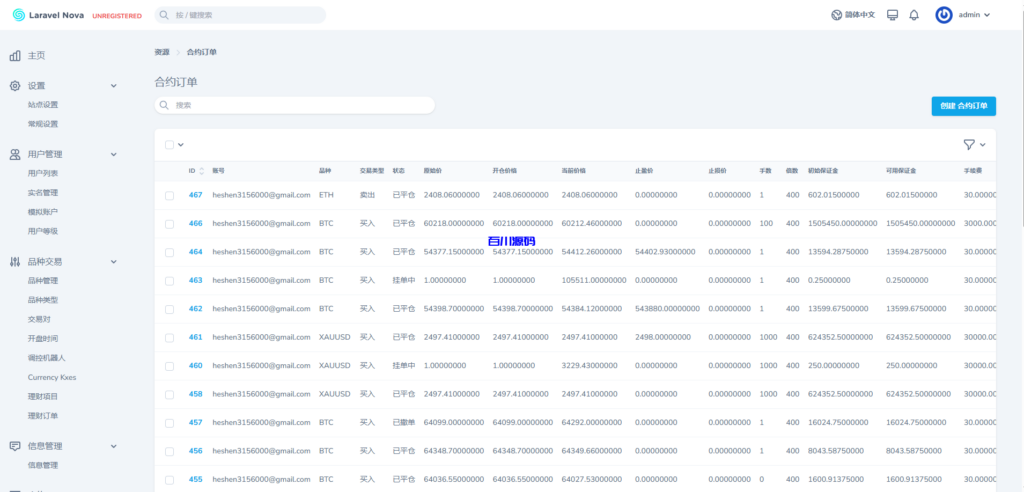
Task: Go to 品种管理
Action: coord(43,281)
